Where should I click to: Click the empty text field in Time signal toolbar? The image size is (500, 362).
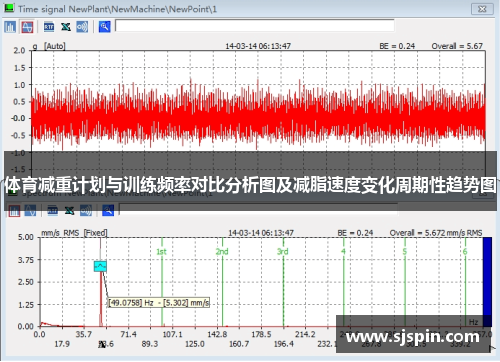click(255, 26)
